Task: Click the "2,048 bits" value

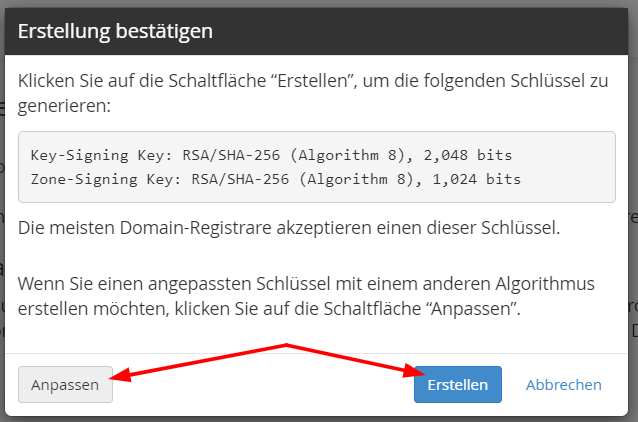Action: point(468,155)
